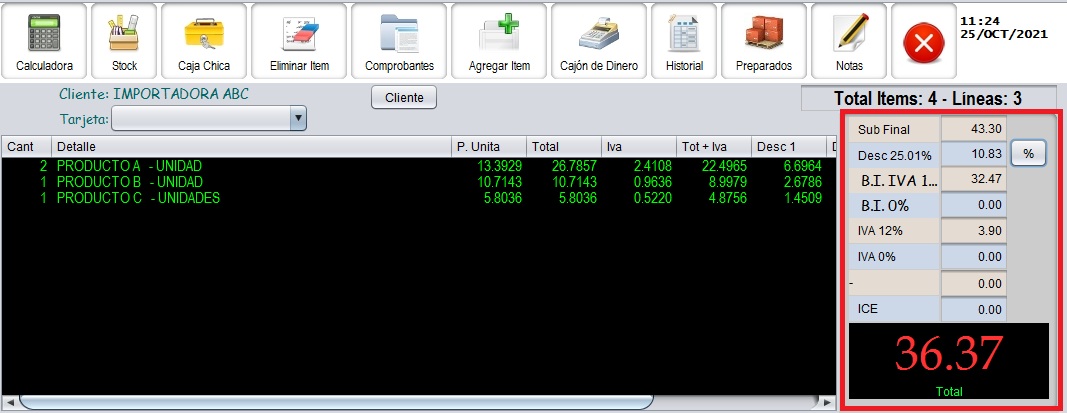Open the Notas notepad
Screen dimensions: 1067x413
coord(848,41)
